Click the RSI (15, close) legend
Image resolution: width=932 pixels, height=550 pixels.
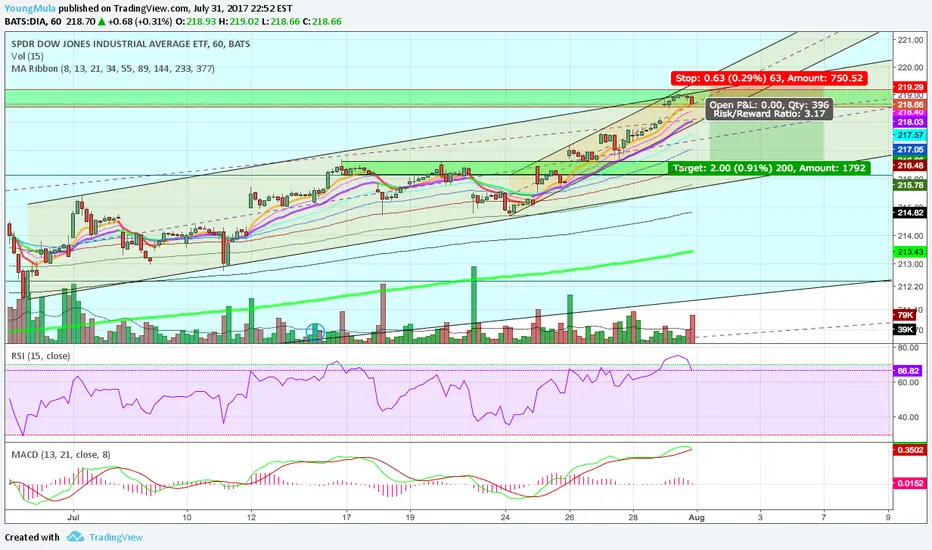click(40, 356)
